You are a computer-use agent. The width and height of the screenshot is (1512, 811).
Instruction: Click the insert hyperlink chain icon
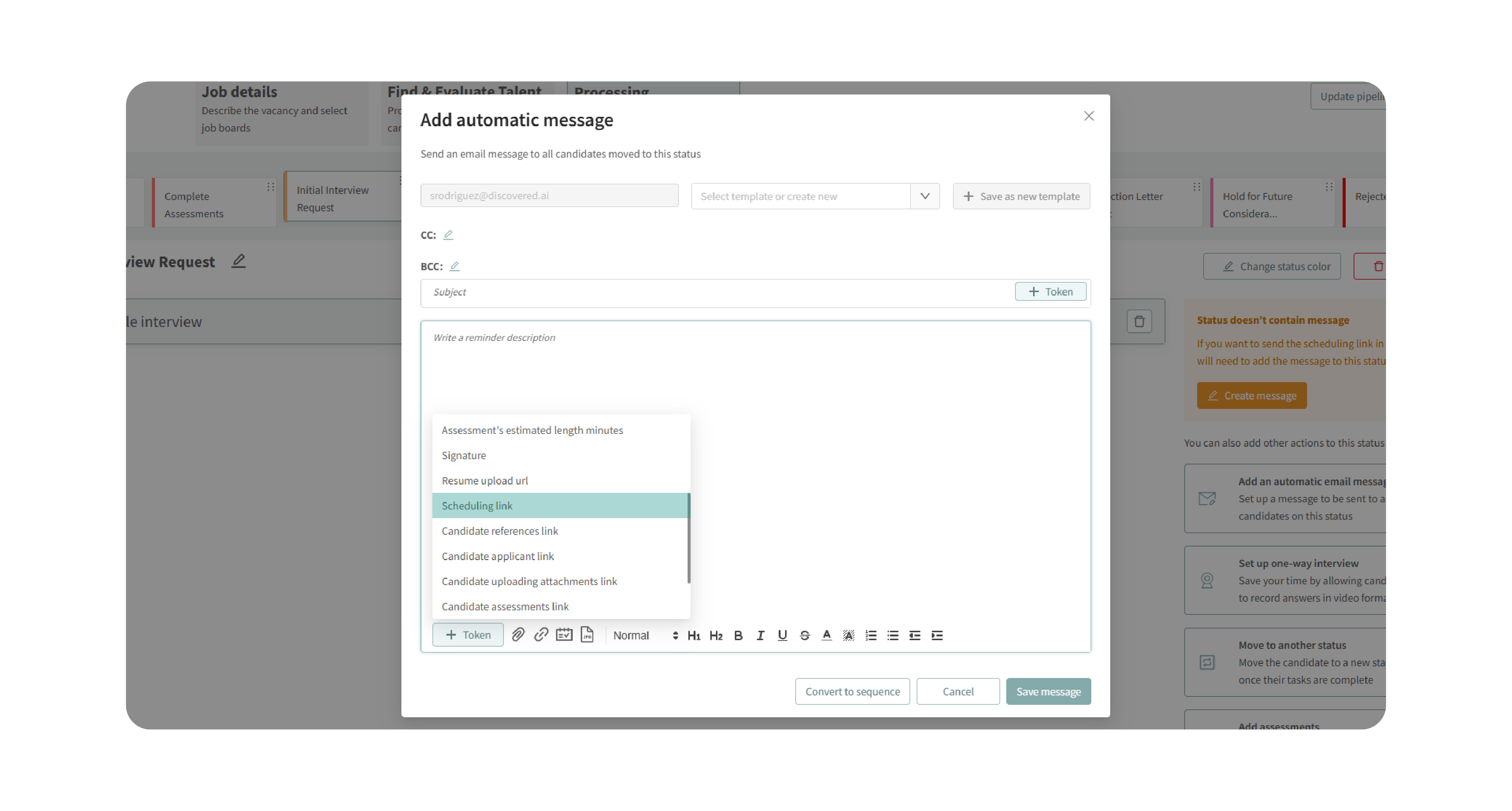(541, 635)
